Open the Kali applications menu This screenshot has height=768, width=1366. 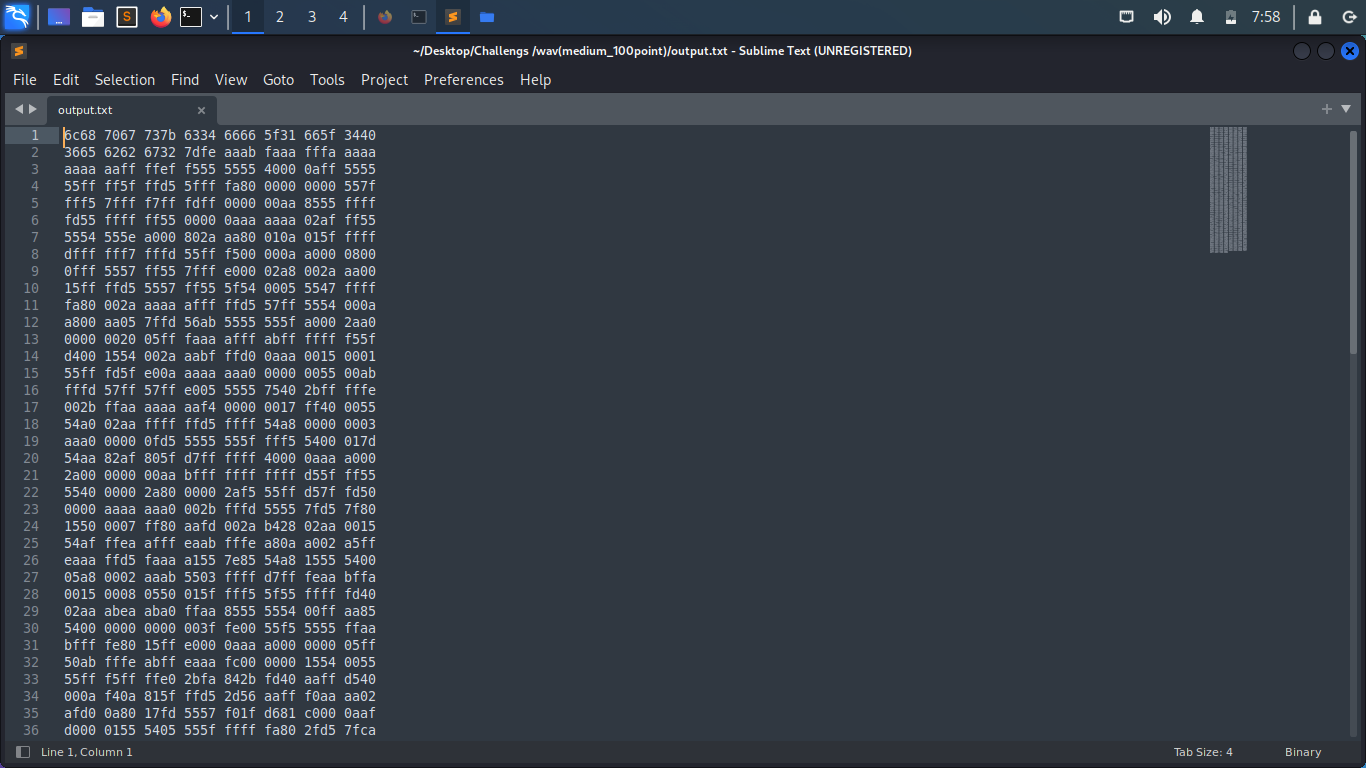coord(15,16)
